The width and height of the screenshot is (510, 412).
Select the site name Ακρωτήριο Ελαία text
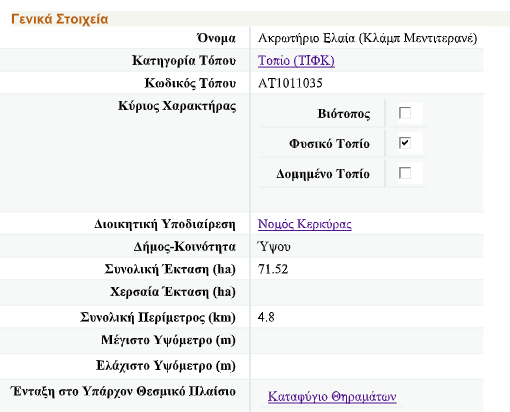tap(307, 38)
